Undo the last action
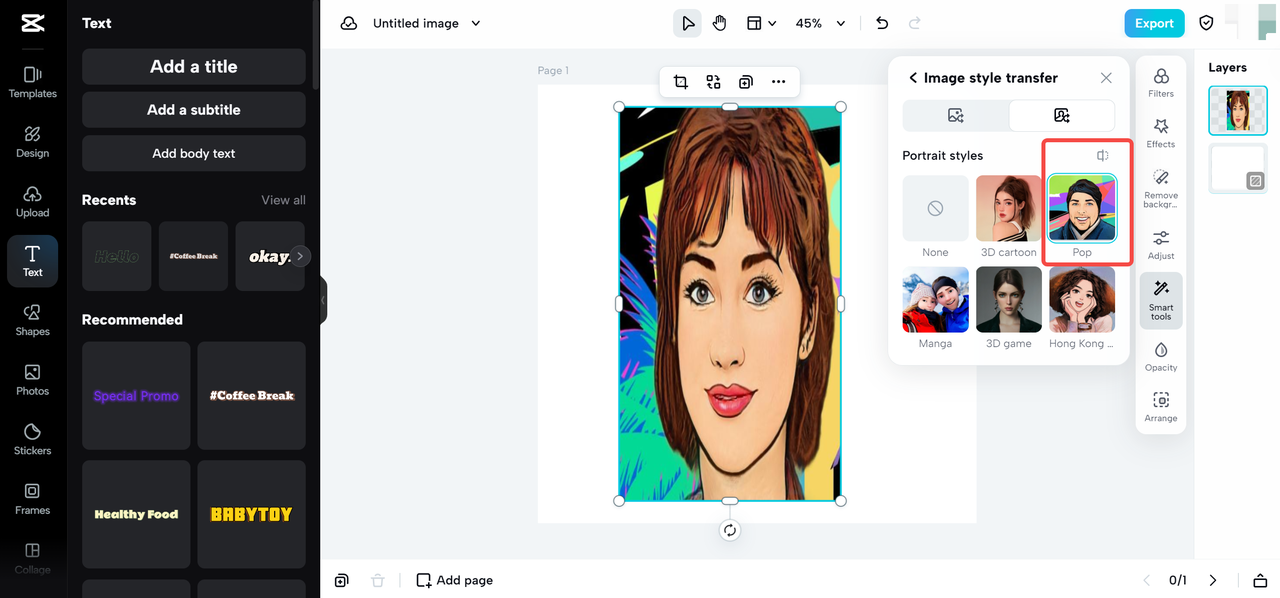The image size is (1280, 598). [x=881, y=23]
